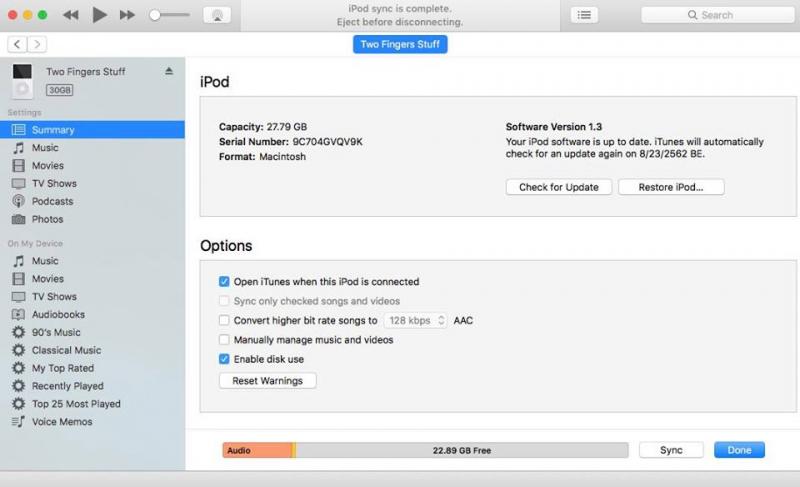Click the Reset Warnings button
Viewport: 800px width, 487px height.
pyautogui.click(x=267, y=381)
